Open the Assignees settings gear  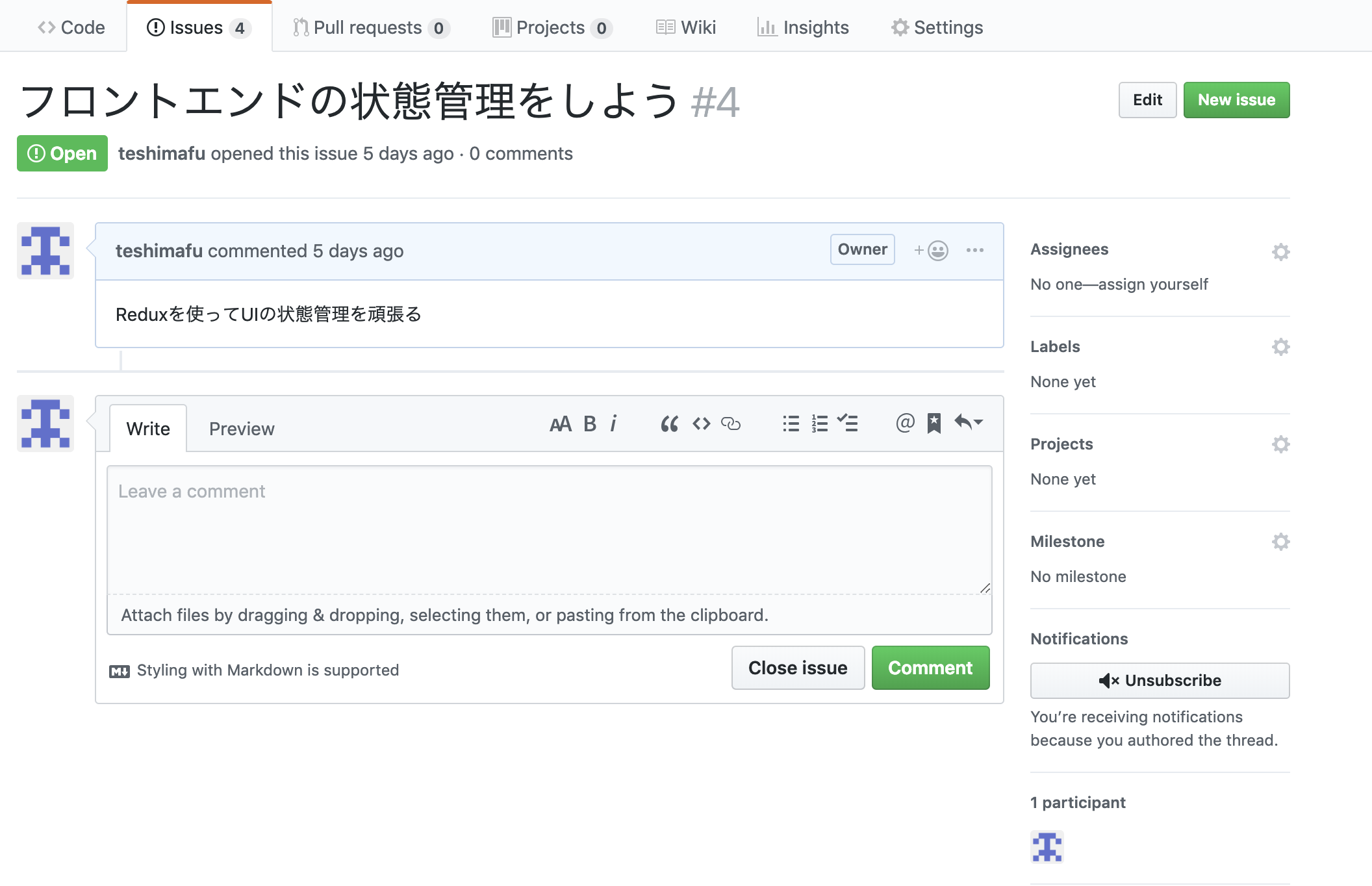pos(1280,252)
